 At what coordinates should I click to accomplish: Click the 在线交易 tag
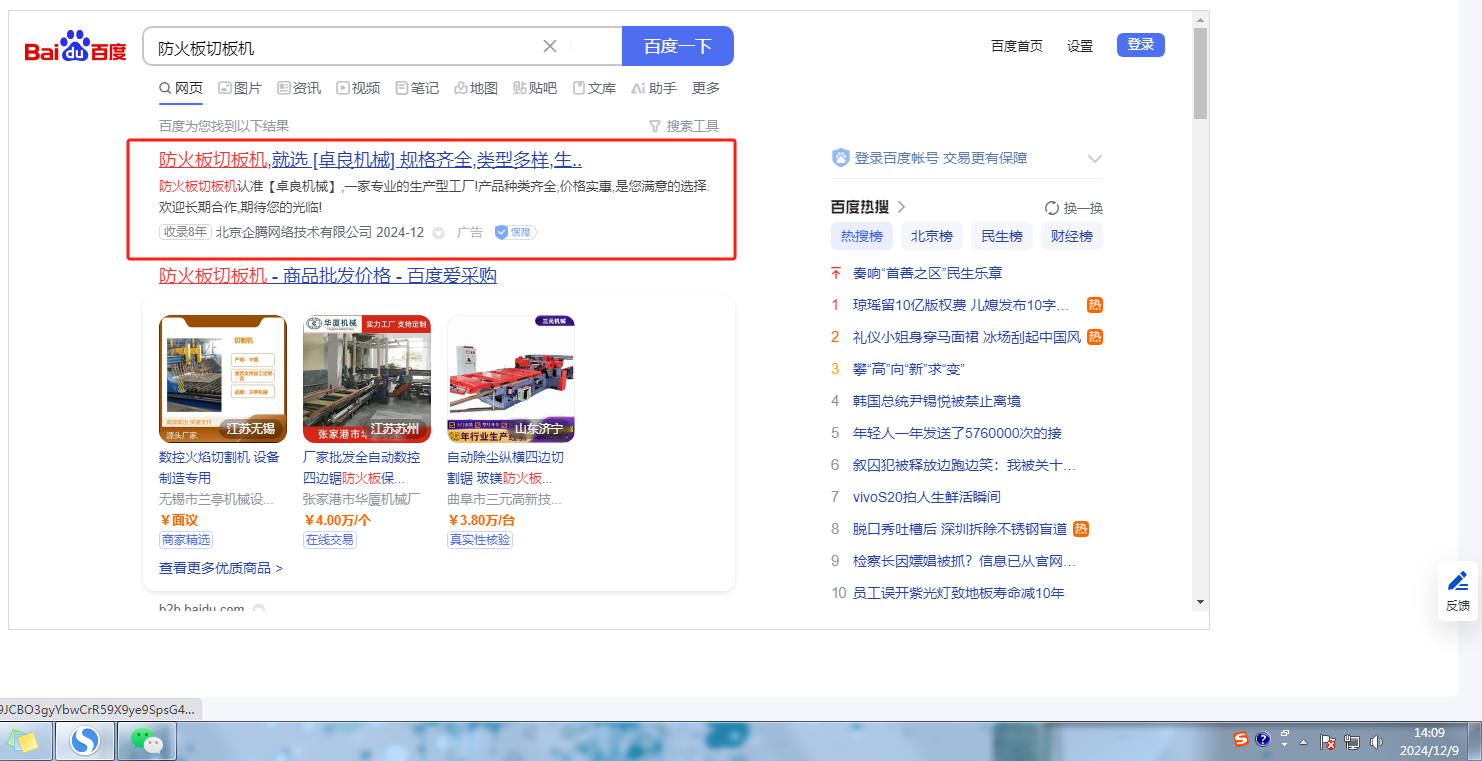point(330,540)
